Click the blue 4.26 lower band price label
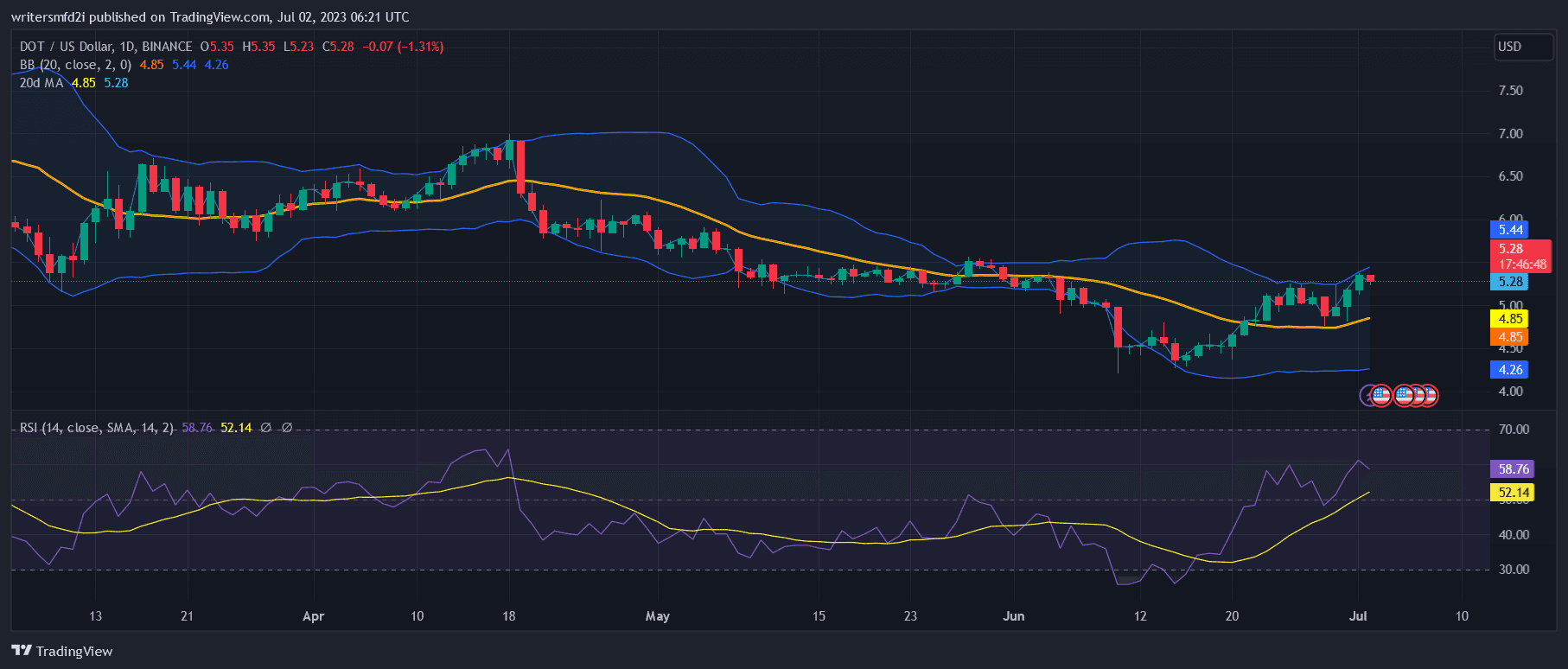The height and width of the screenshot is (669, 1568). [1509, 370]
